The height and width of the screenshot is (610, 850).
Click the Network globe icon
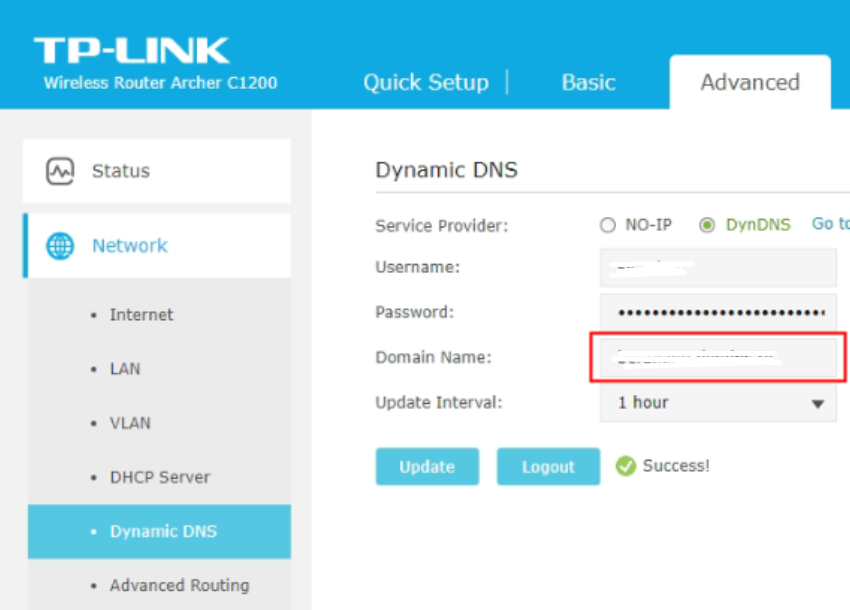(60, 246)
